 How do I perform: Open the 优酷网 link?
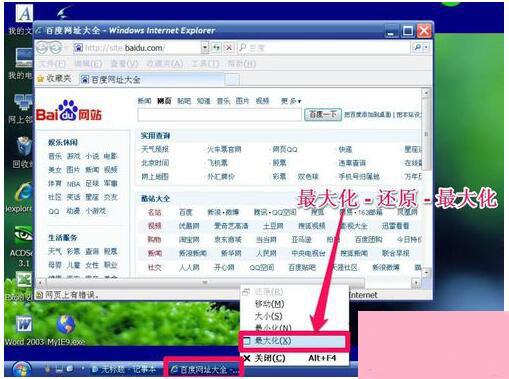click(189, 226)
